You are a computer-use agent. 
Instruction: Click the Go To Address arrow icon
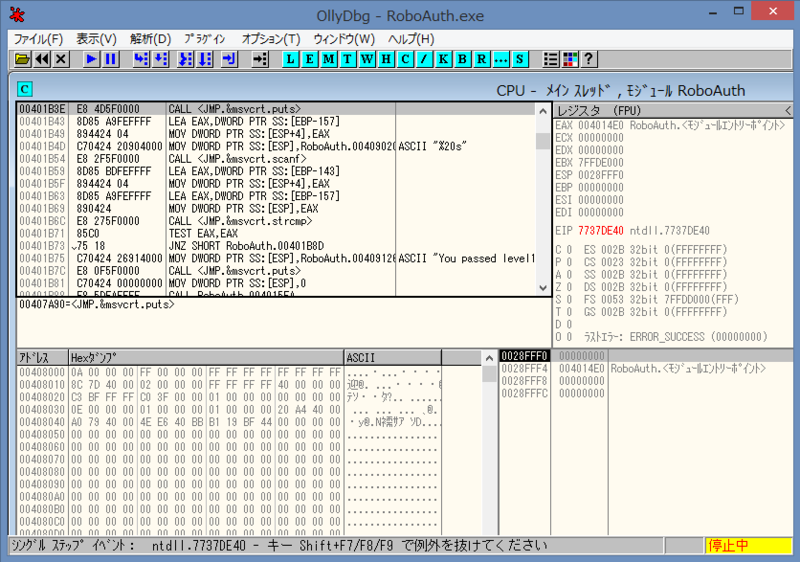pos(260,59)
